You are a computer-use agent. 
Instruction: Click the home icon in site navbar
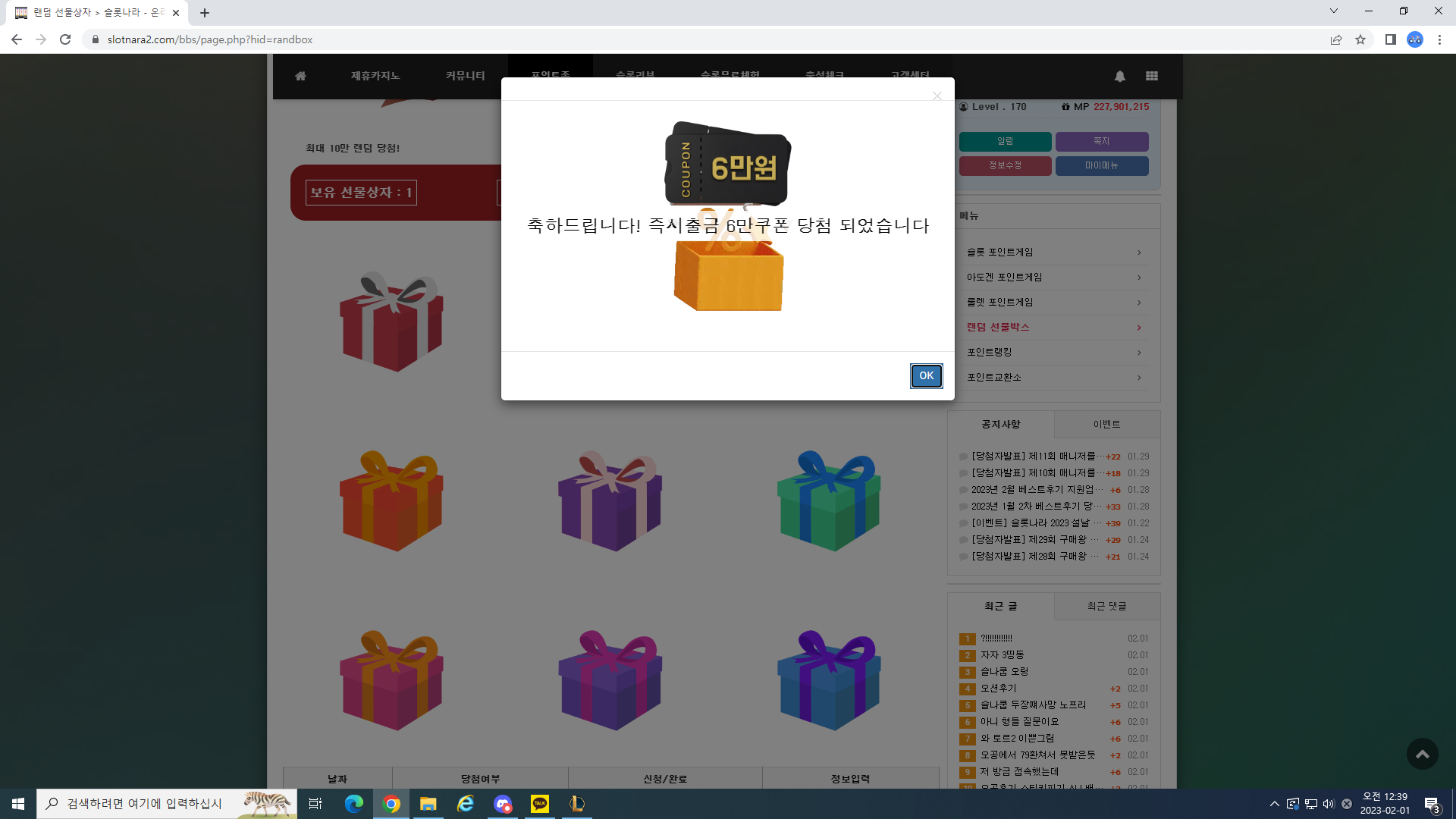tap(300, 76)
